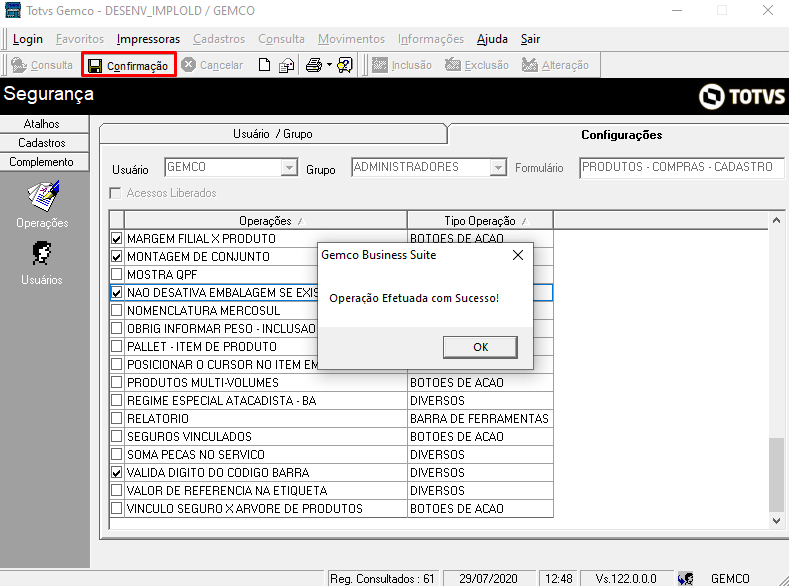Click the Confirmação save icon
Screen dimensions: 789x586
click(x=95, y=66)
